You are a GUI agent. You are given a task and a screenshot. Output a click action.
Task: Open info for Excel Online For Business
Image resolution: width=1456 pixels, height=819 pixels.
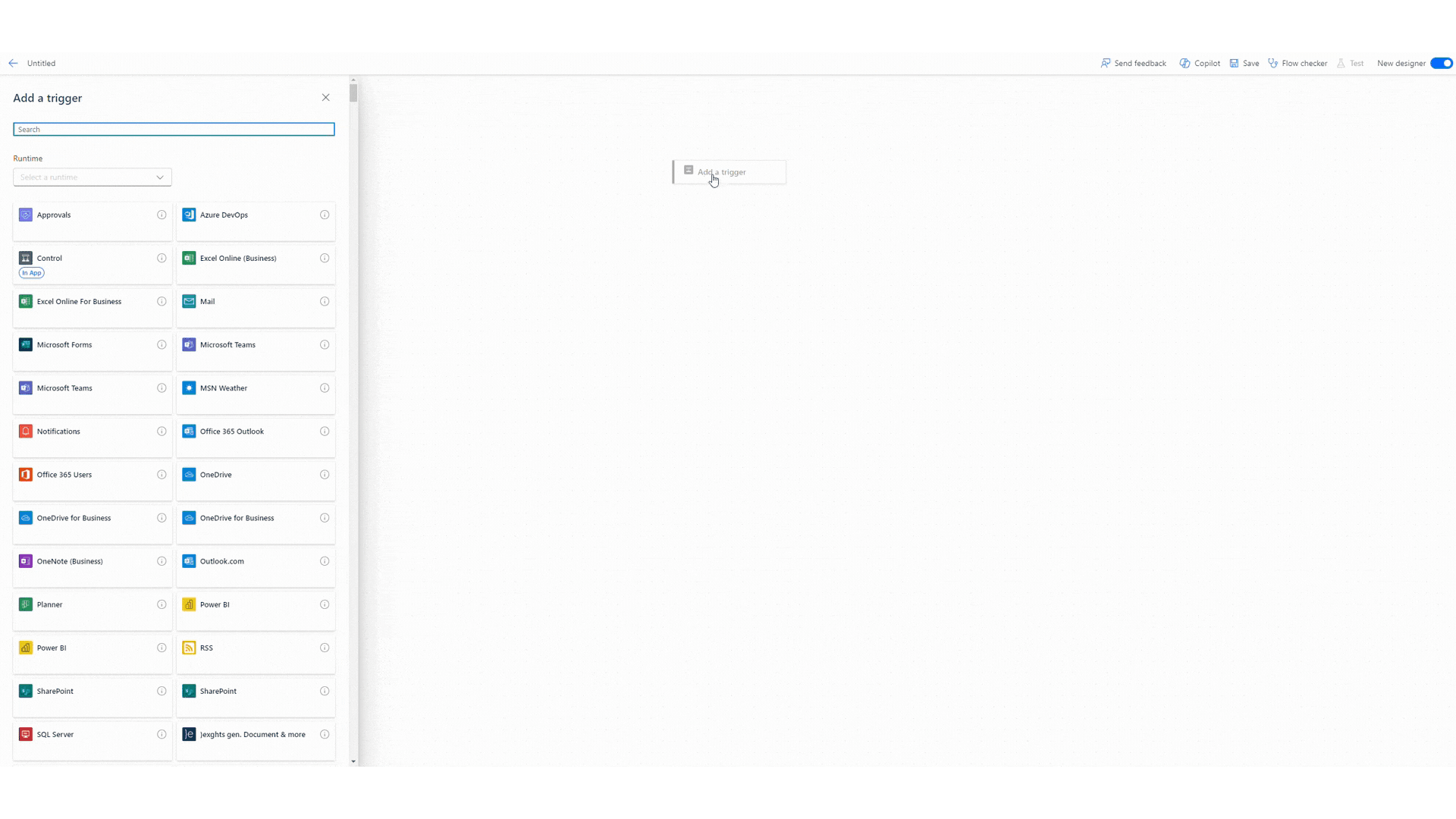click(x=162, y=301)
